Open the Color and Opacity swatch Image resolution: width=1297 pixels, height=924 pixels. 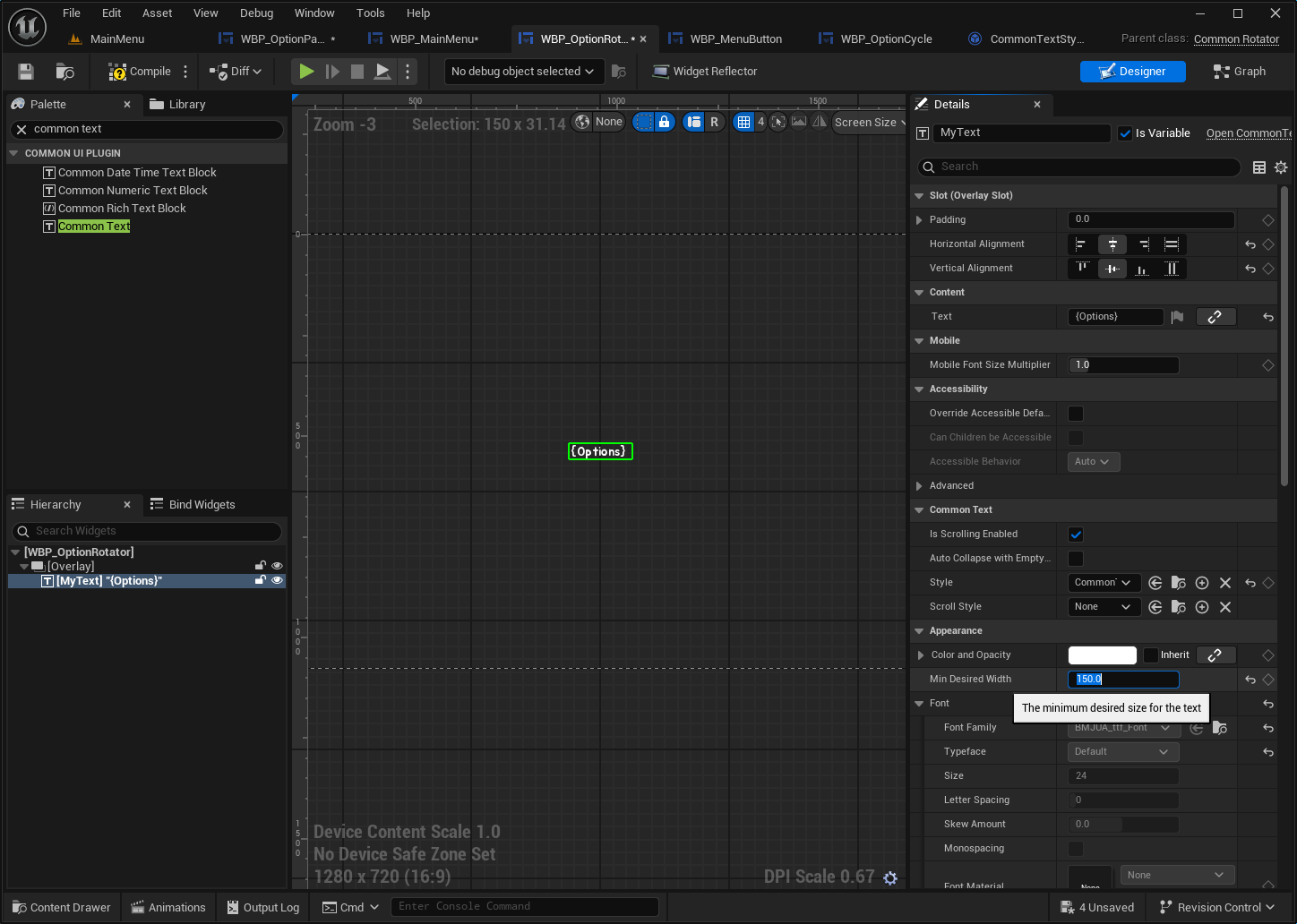(1103, 655)
